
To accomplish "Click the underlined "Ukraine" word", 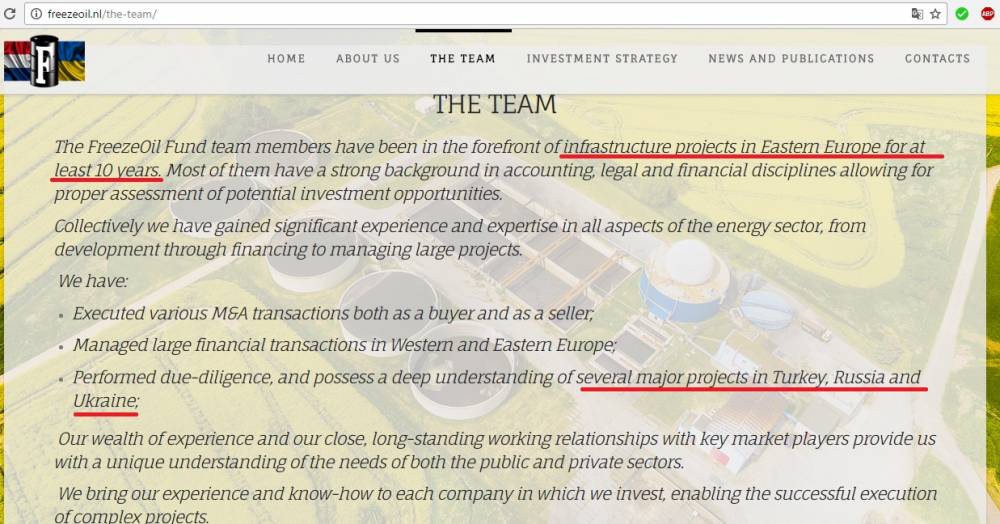I will click(x=105, y=400).
